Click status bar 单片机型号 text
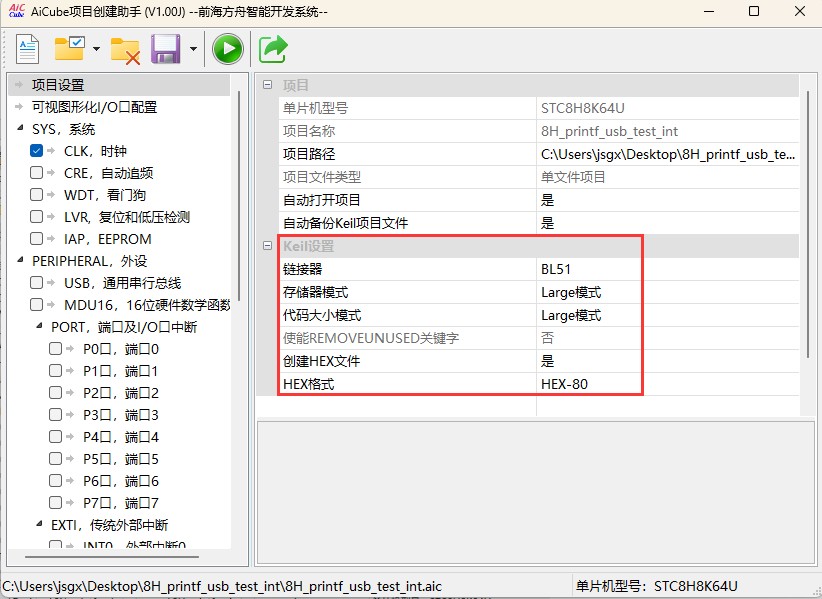Screen dimensions: 822x599 (656, 586)
